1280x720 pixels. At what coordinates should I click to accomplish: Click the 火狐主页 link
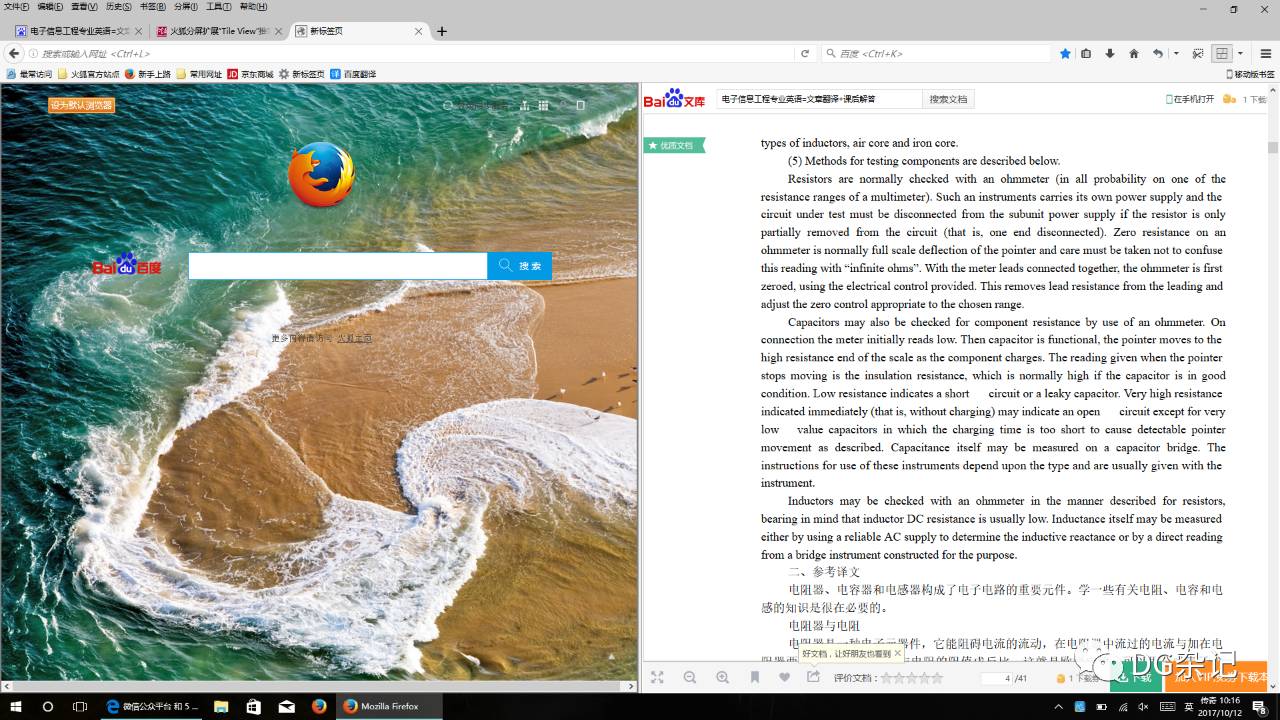pos(354,339)
